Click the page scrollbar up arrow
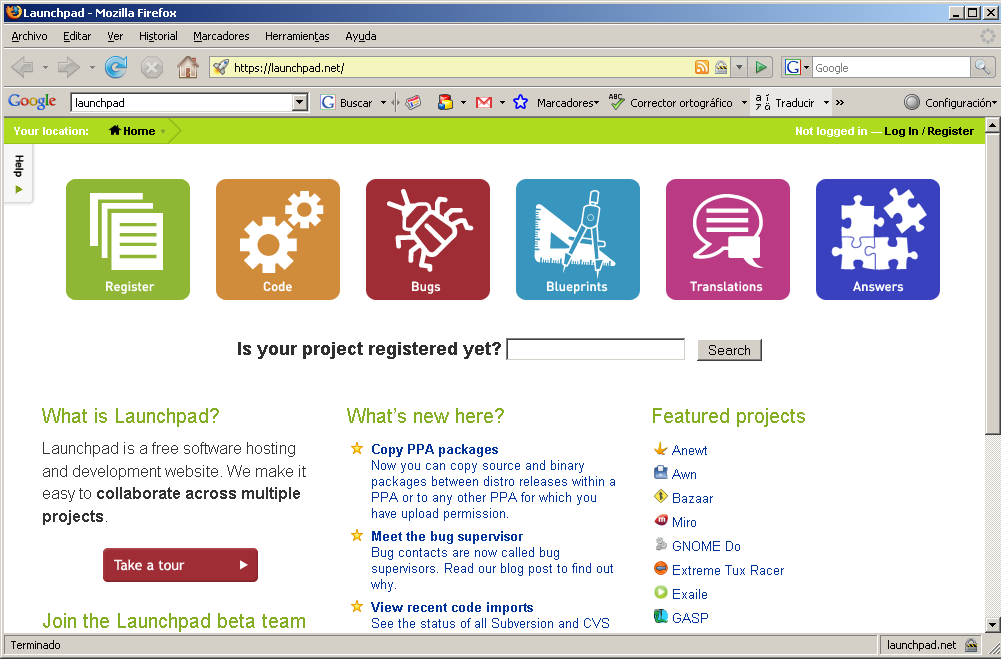This screenshot has width=1001, height=659. [x=992, y=125]
